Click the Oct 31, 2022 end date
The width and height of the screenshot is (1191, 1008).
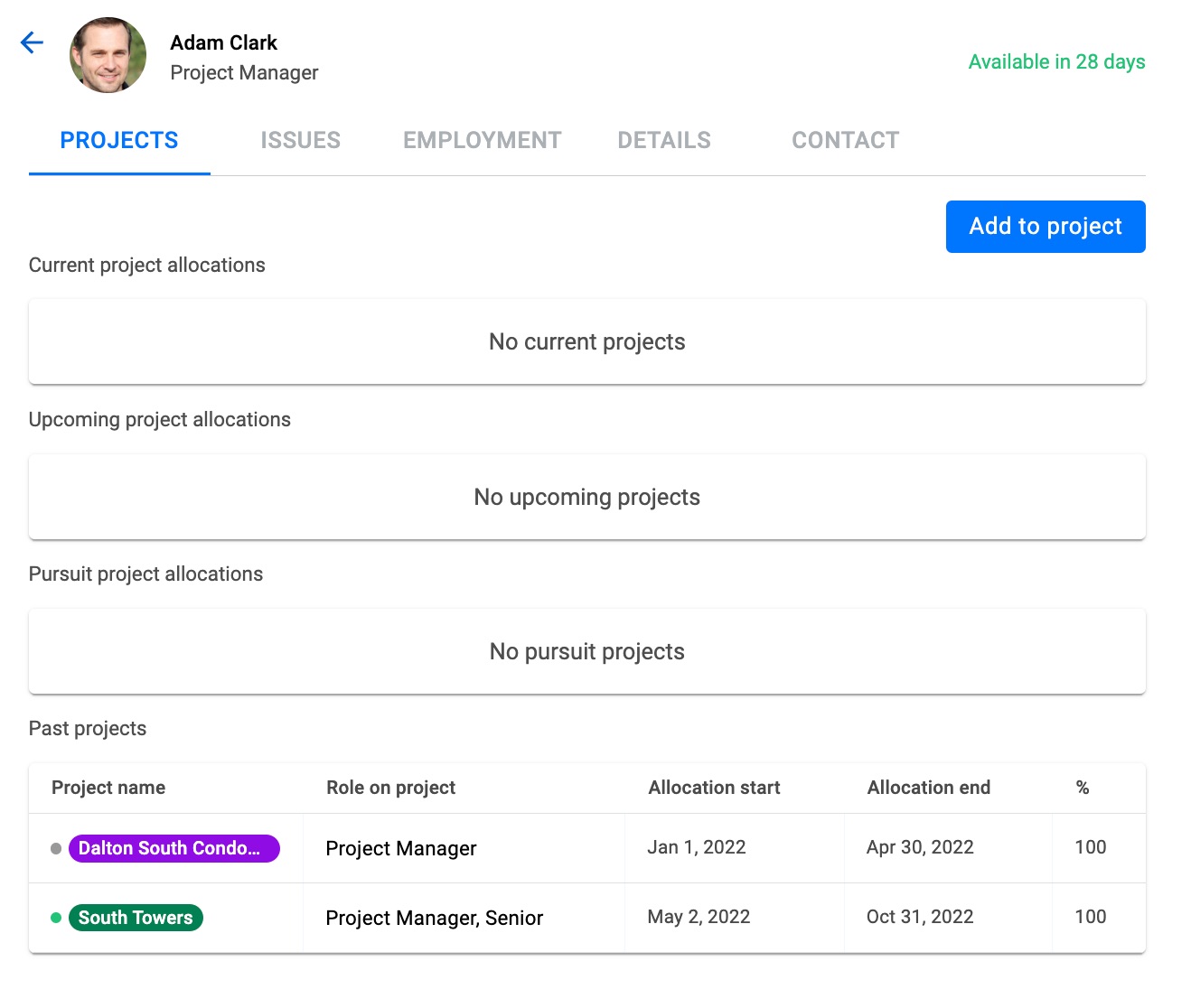coord(920,917)
